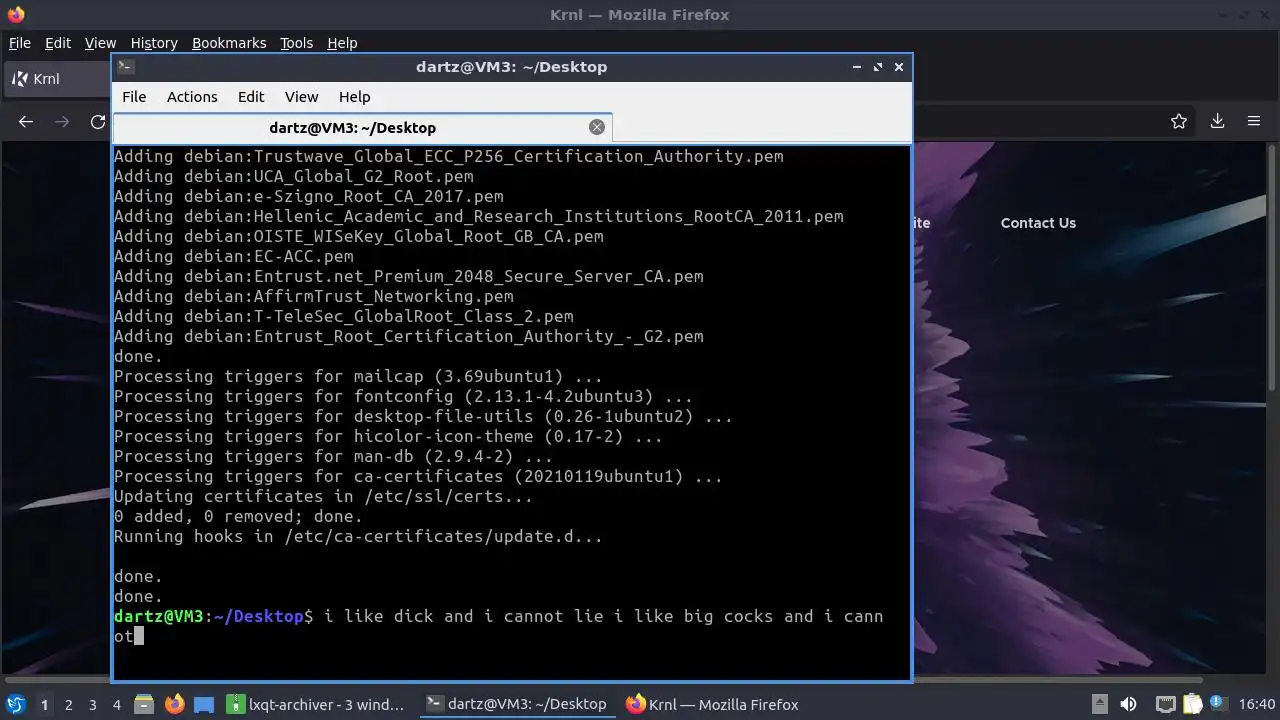
Task: Open the notification tray icon beside clock
Action: coord(1219,704)
